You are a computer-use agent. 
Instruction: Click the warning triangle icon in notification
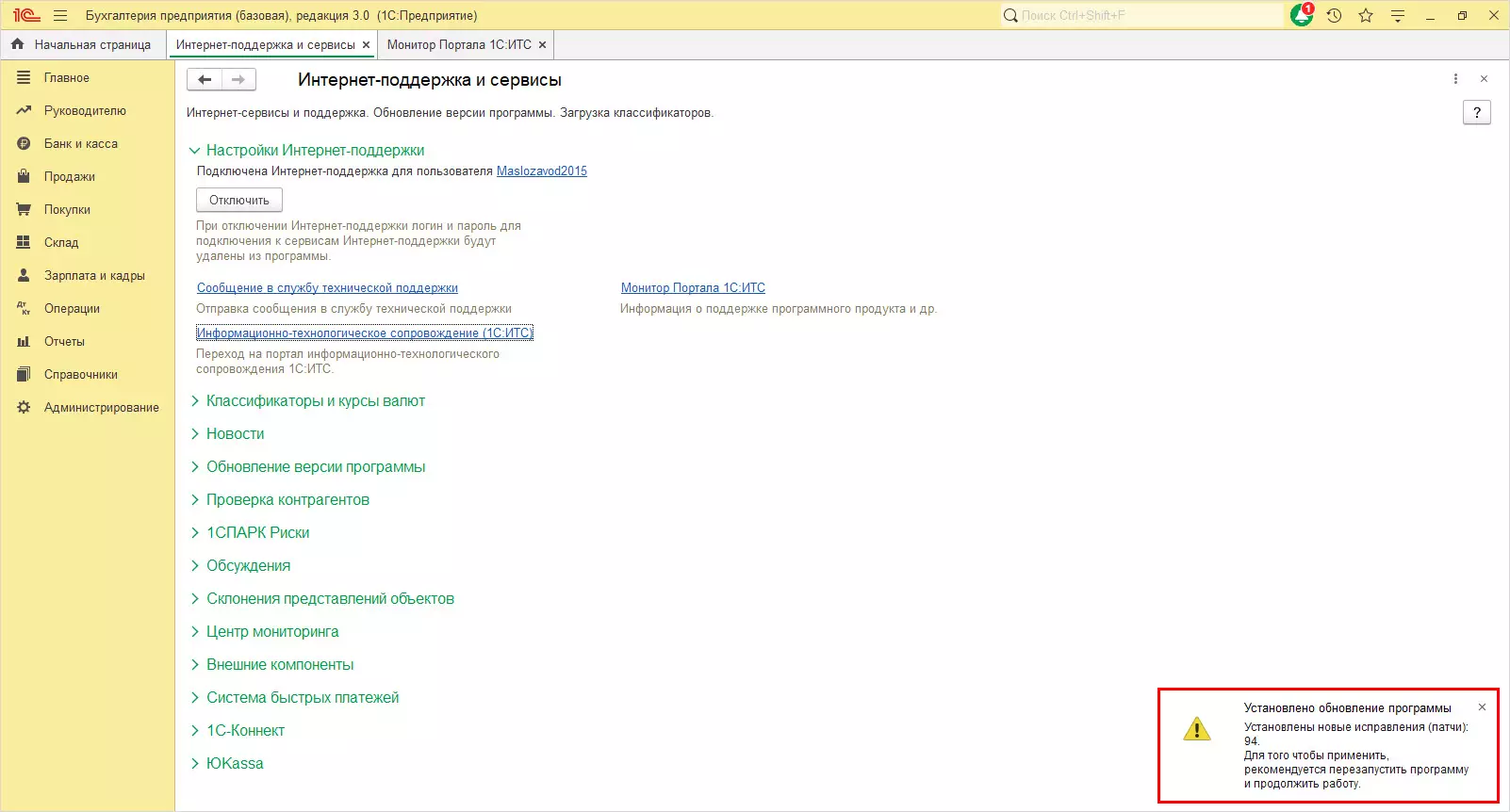tap(1197, 729)
